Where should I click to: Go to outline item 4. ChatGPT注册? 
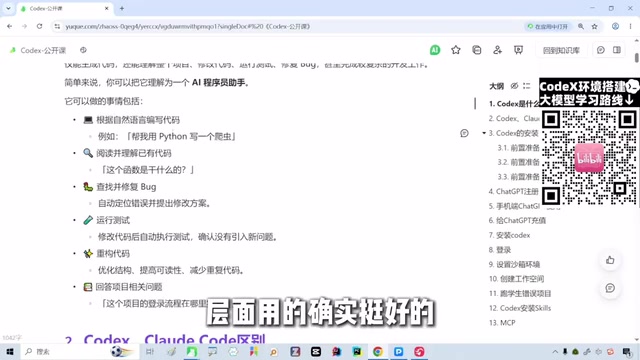[513, 191]
